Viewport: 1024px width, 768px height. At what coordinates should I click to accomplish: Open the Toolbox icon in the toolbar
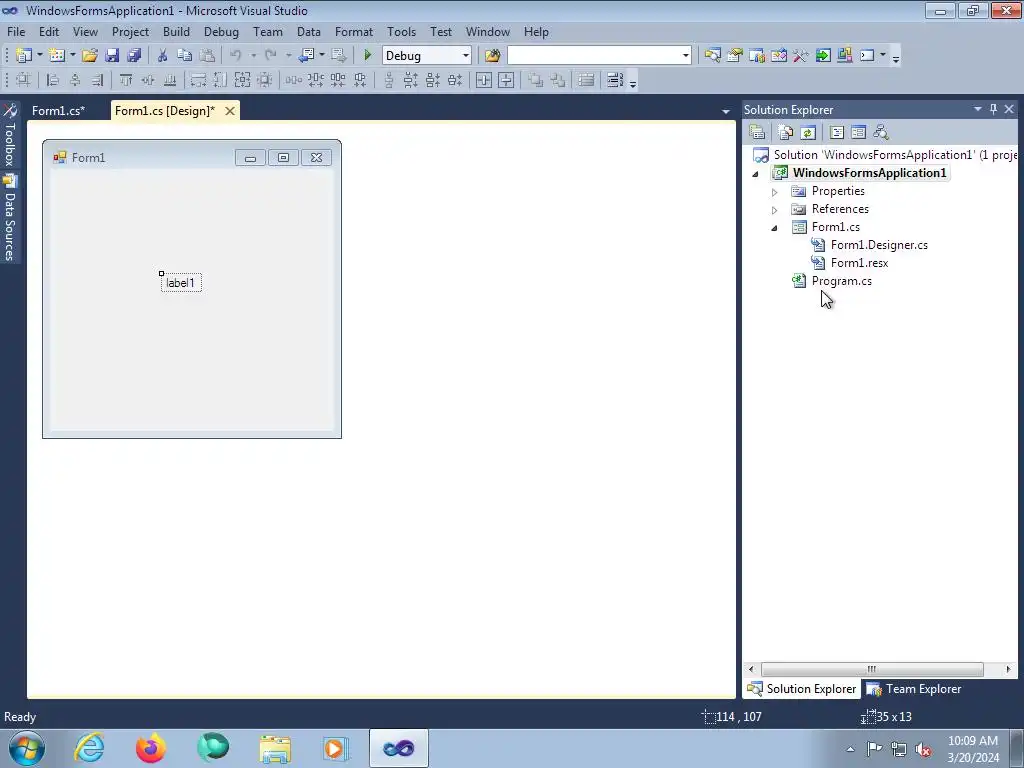801,56
